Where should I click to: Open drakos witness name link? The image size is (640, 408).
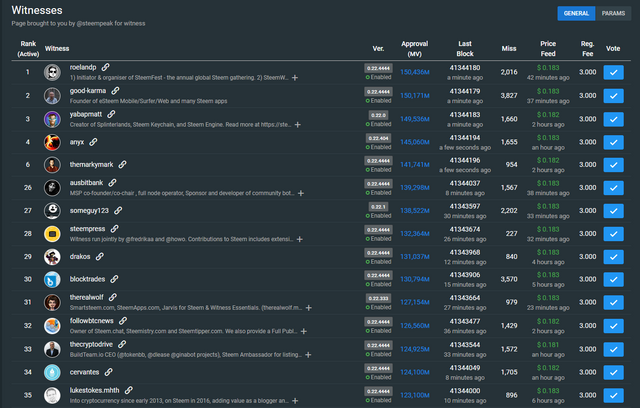pos(80,256)
